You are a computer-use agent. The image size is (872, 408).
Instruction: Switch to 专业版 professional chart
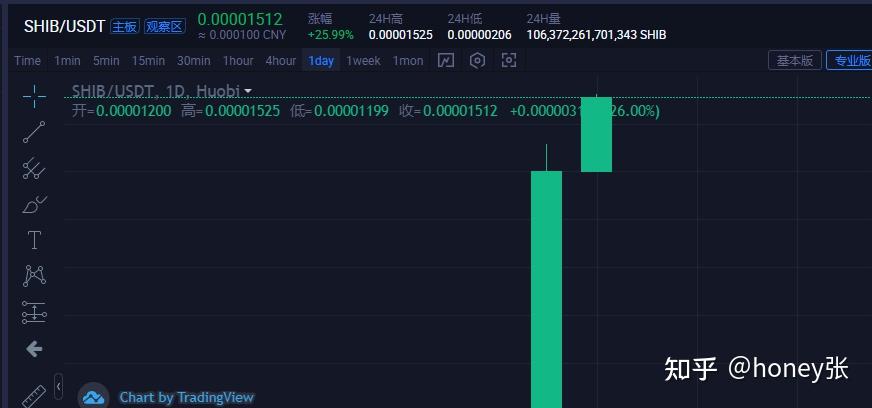point(849,61)
